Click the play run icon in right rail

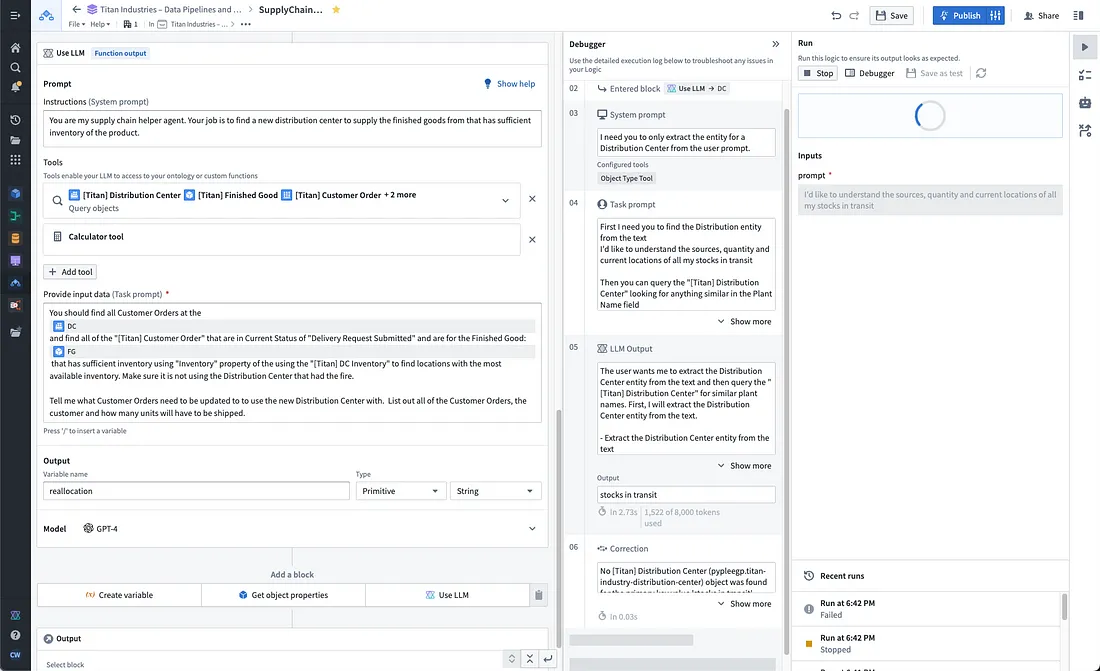tap(1085, 47)
